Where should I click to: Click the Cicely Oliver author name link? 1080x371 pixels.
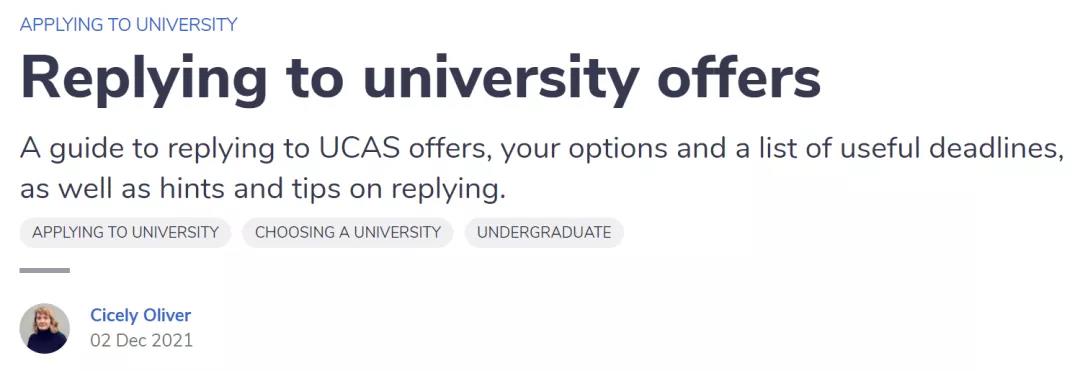pos(141,315)
